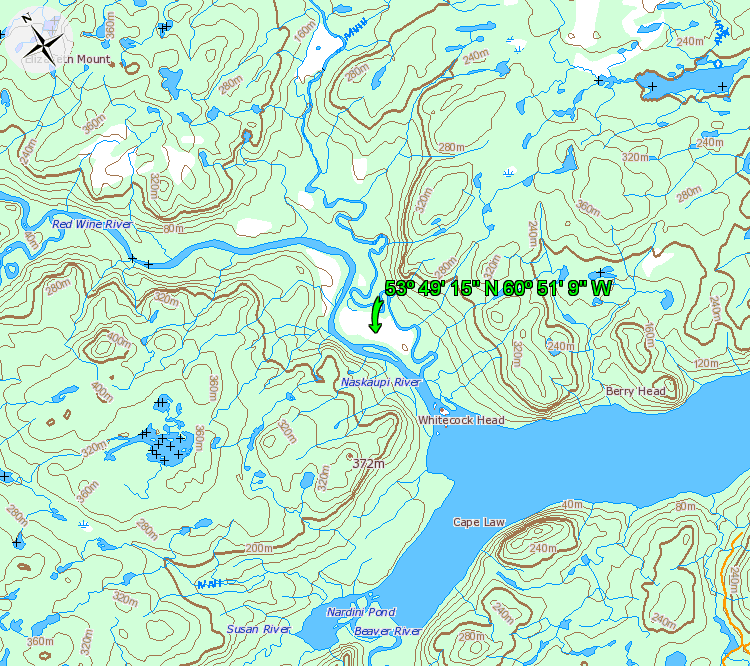Select the Naskaupi River label

tap(381, 382)
